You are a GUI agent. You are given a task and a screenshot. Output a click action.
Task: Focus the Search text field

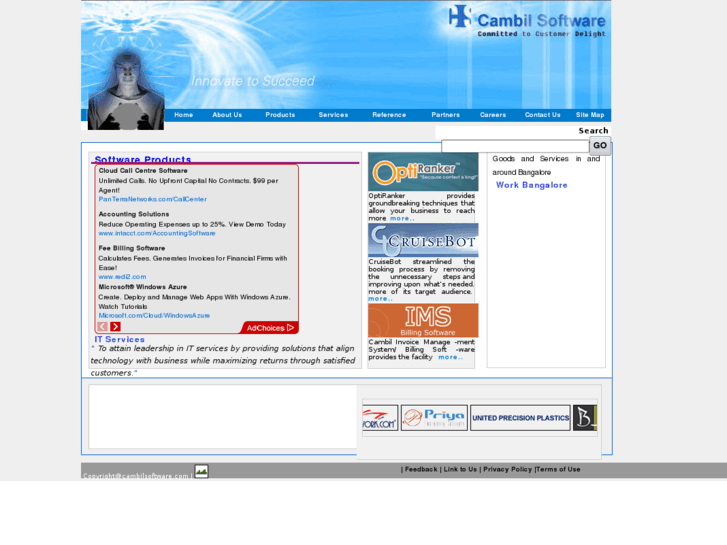click(515, 146)
